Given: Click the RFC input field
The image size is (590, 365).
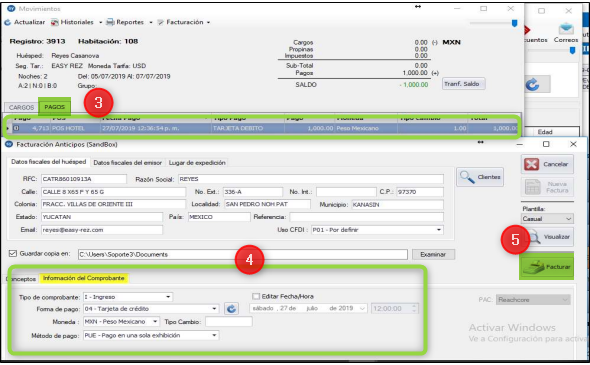Looking at the screenshot, I should [x=84, y=179].
